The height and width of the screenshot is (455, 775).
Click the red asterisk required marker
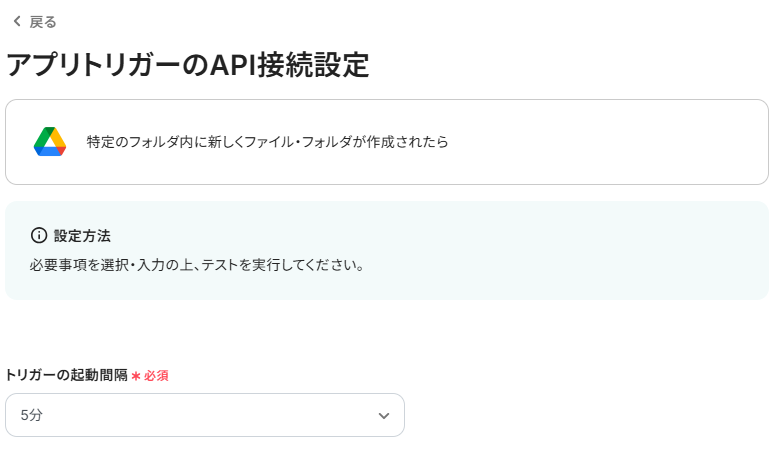(x=136, y=375)
